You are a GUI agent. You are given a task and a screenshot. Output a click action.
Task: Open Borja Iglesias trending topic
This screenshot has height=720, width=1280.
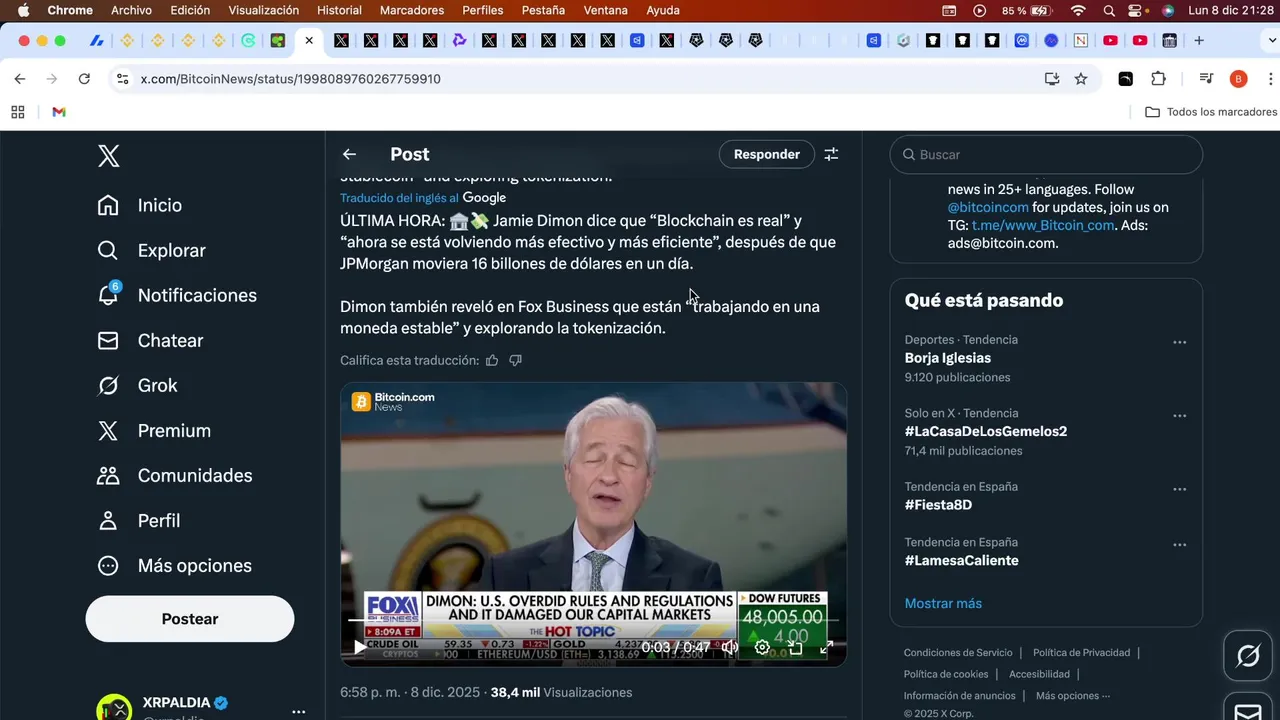point(948,358)
